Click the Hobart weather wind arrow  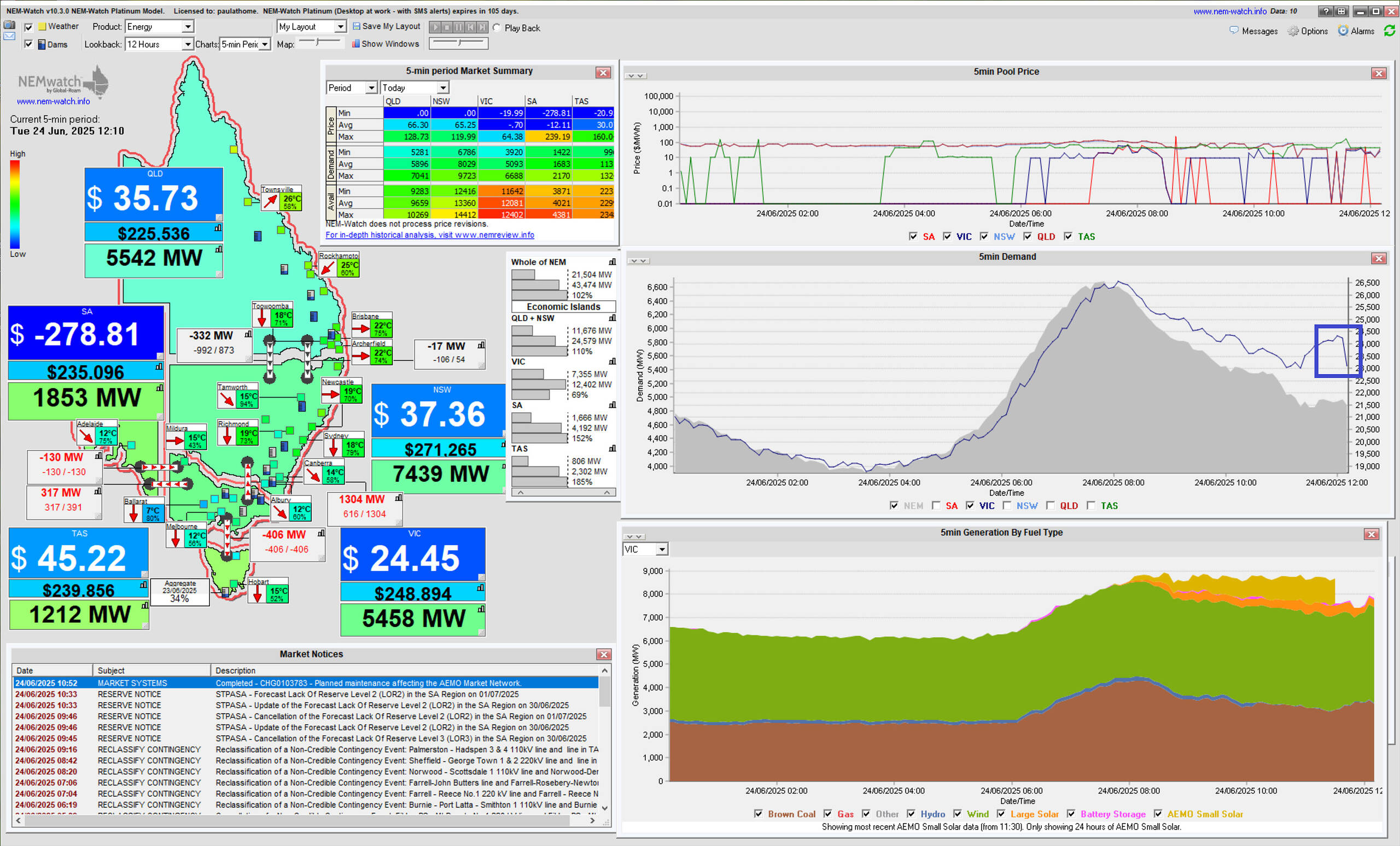pyautogui.click(x=257, y=594)
